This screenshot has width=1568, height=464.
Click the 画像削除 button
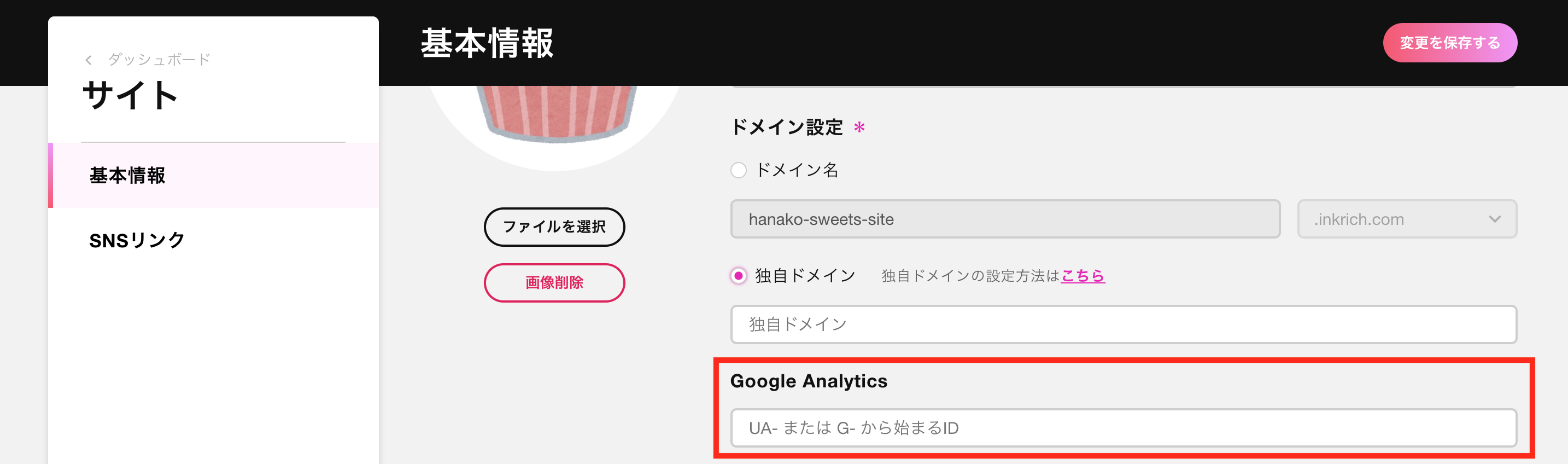pos(554,282)
